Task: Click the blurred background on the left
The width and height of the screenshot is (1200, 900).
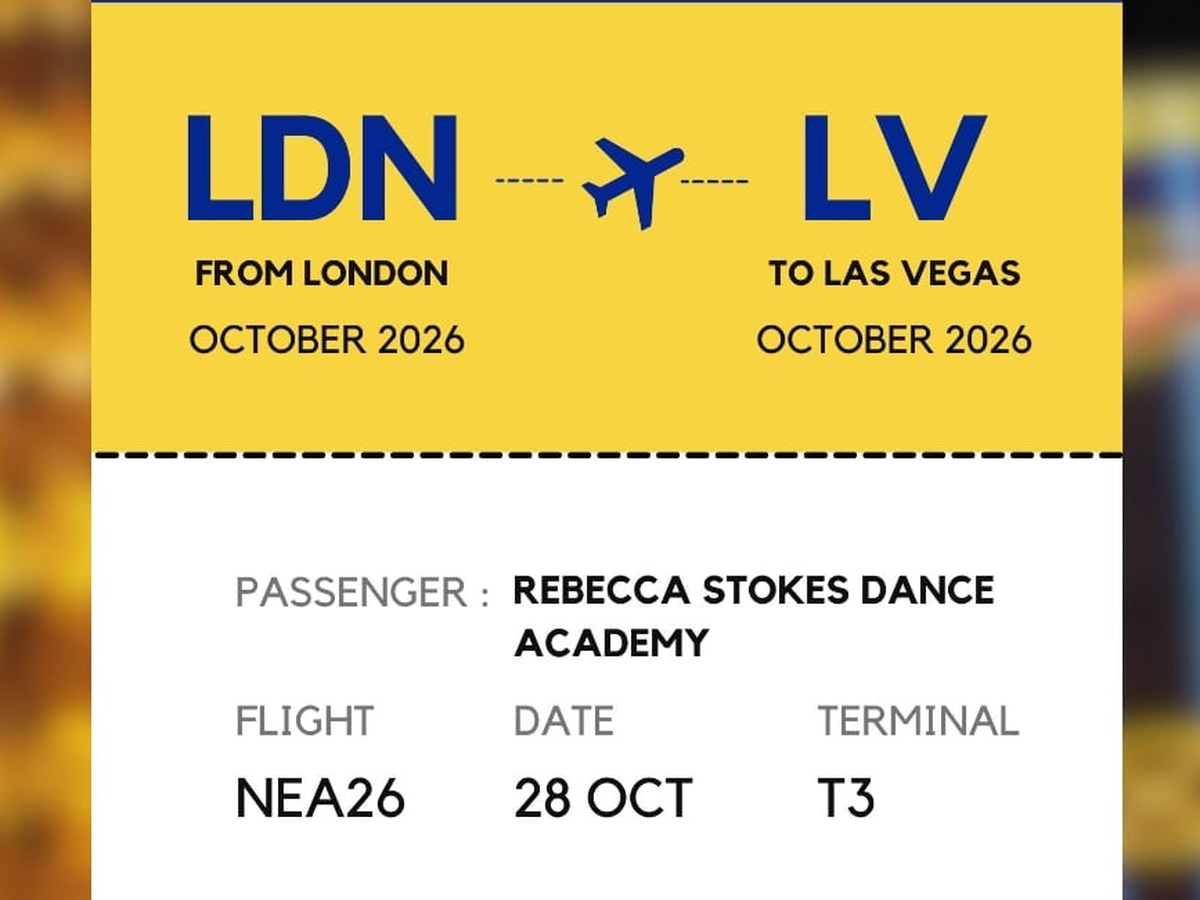Action: (45, 450)
